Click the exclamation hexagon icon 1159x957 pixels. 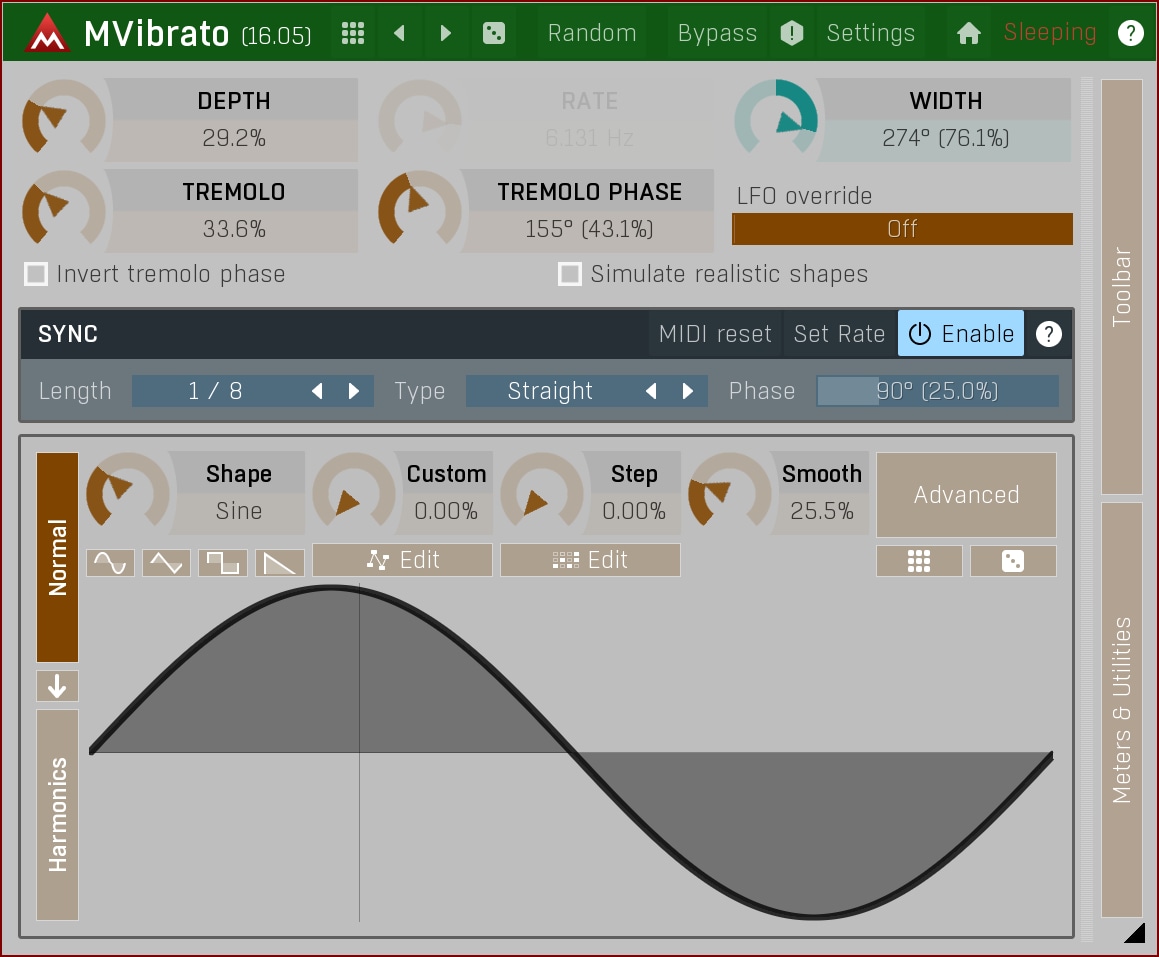point(792,33)
